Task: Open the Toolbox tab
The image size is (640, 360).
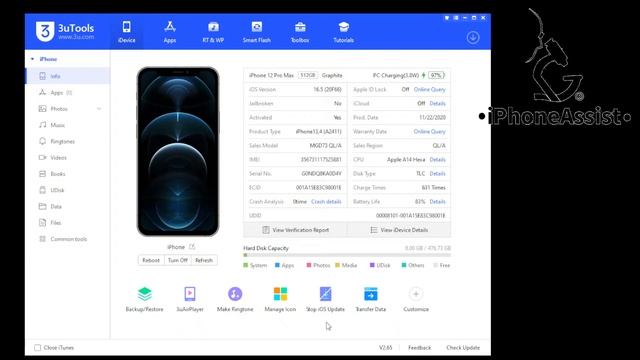Action: 300,32
